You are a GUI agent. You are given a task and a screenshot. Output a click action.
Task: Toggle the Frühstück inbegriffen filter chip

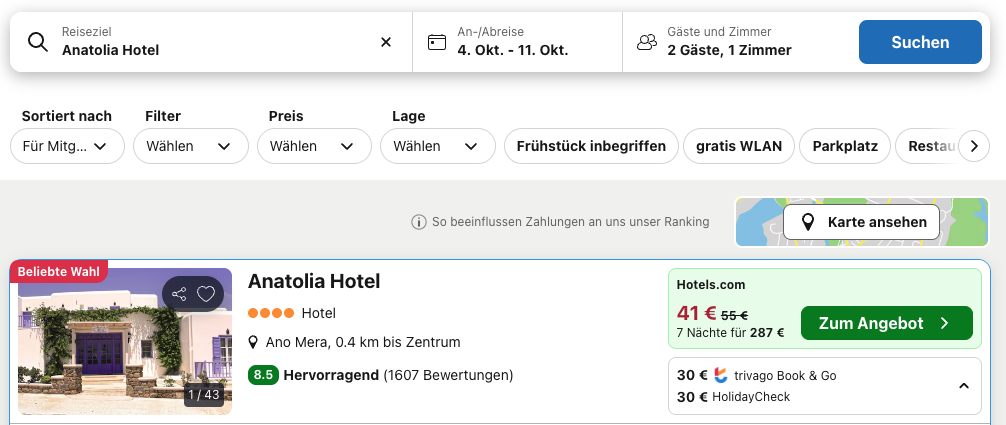590,146
